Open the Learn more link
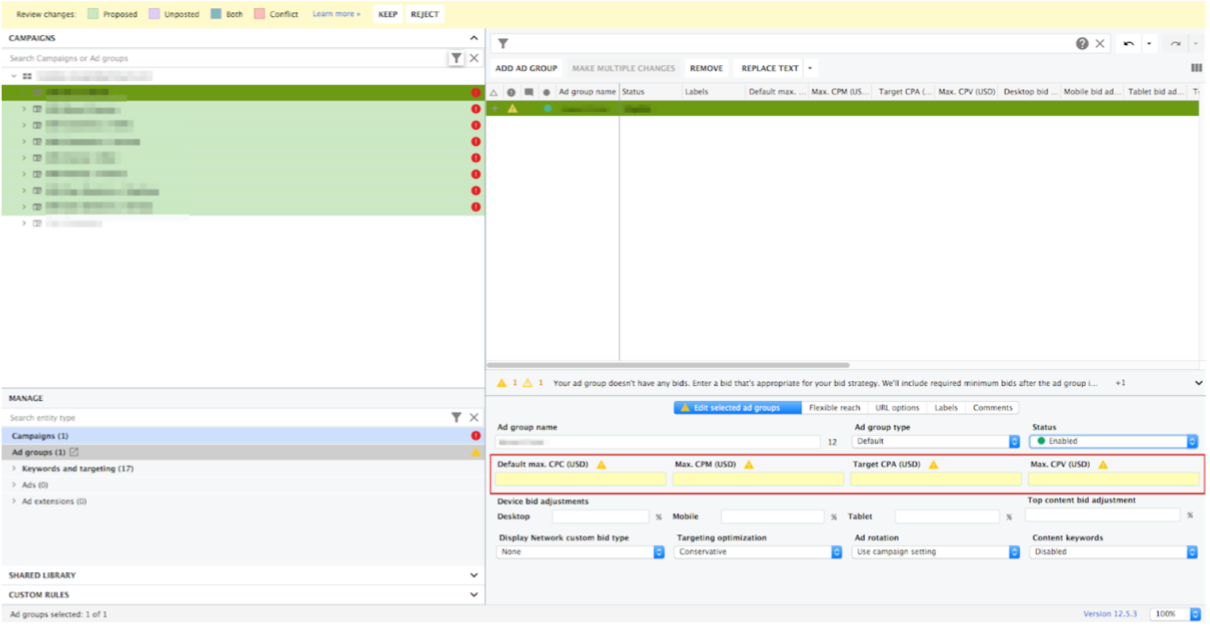1210x637 pixels. pyautogui.click(x=338, y=15)
